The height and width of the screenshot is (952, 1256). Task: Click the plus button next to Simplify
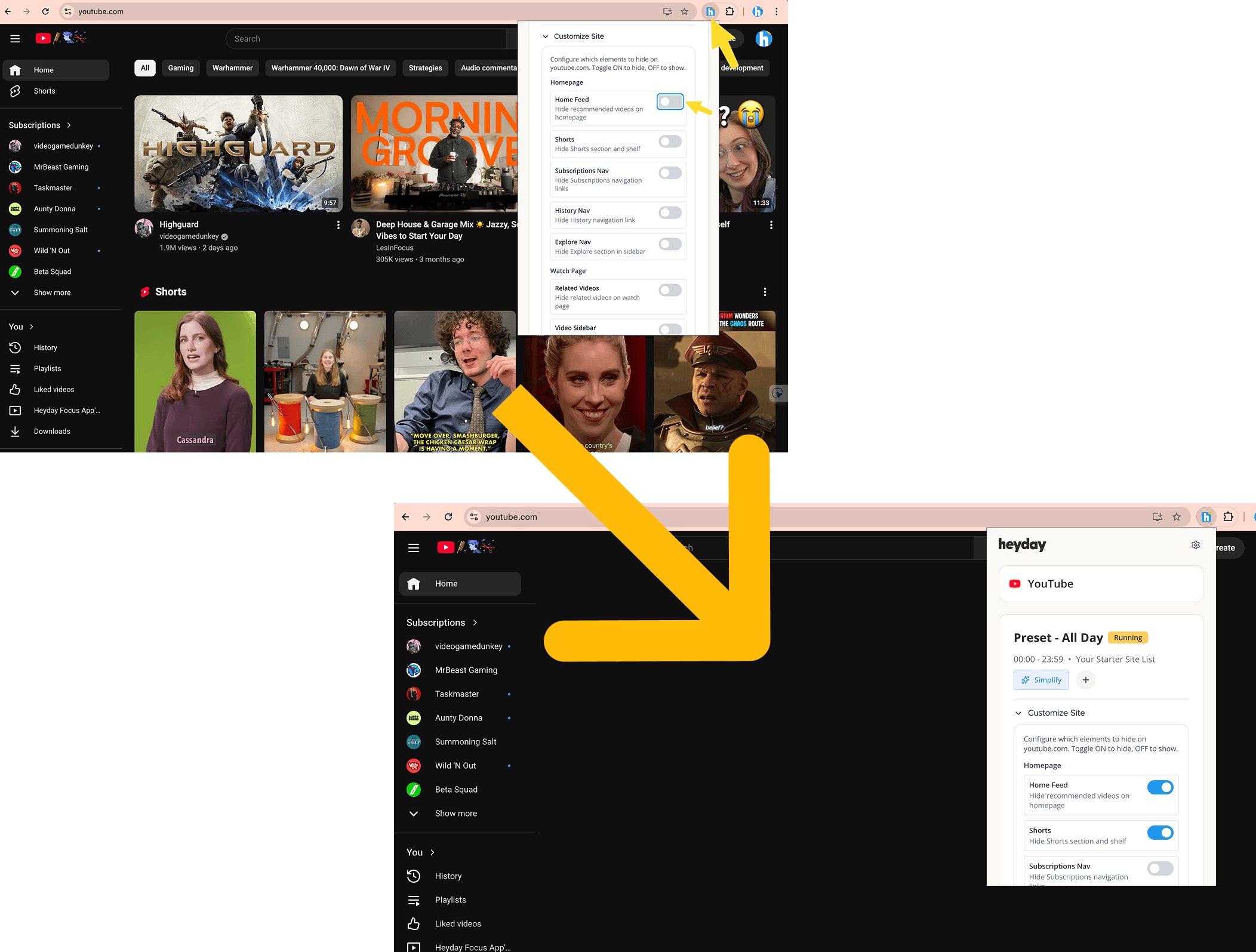(x=1085, y=680)
